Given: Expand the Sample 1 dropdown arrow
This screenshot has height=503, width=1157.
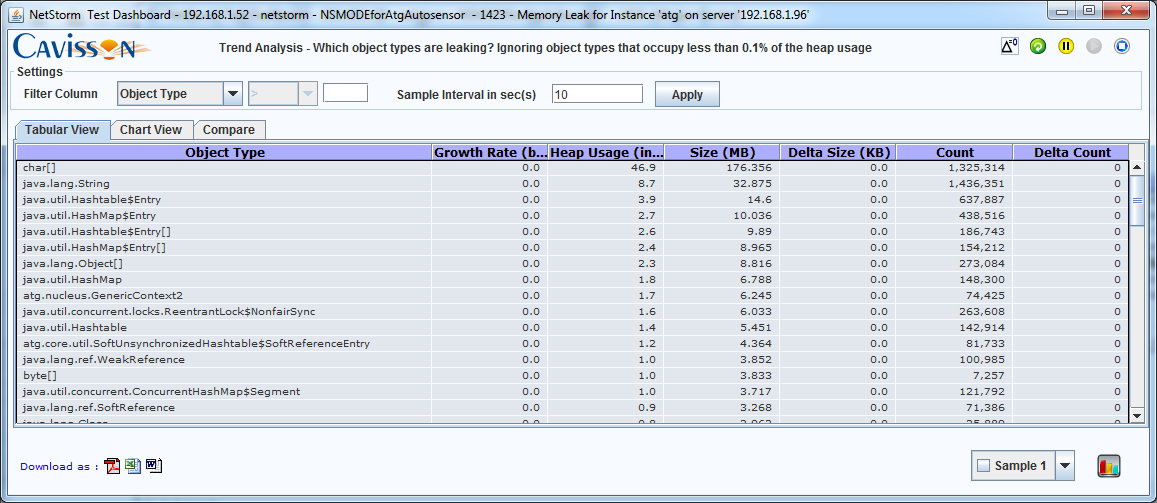Looking at the screenshot, I should [x=1065, y=466].
